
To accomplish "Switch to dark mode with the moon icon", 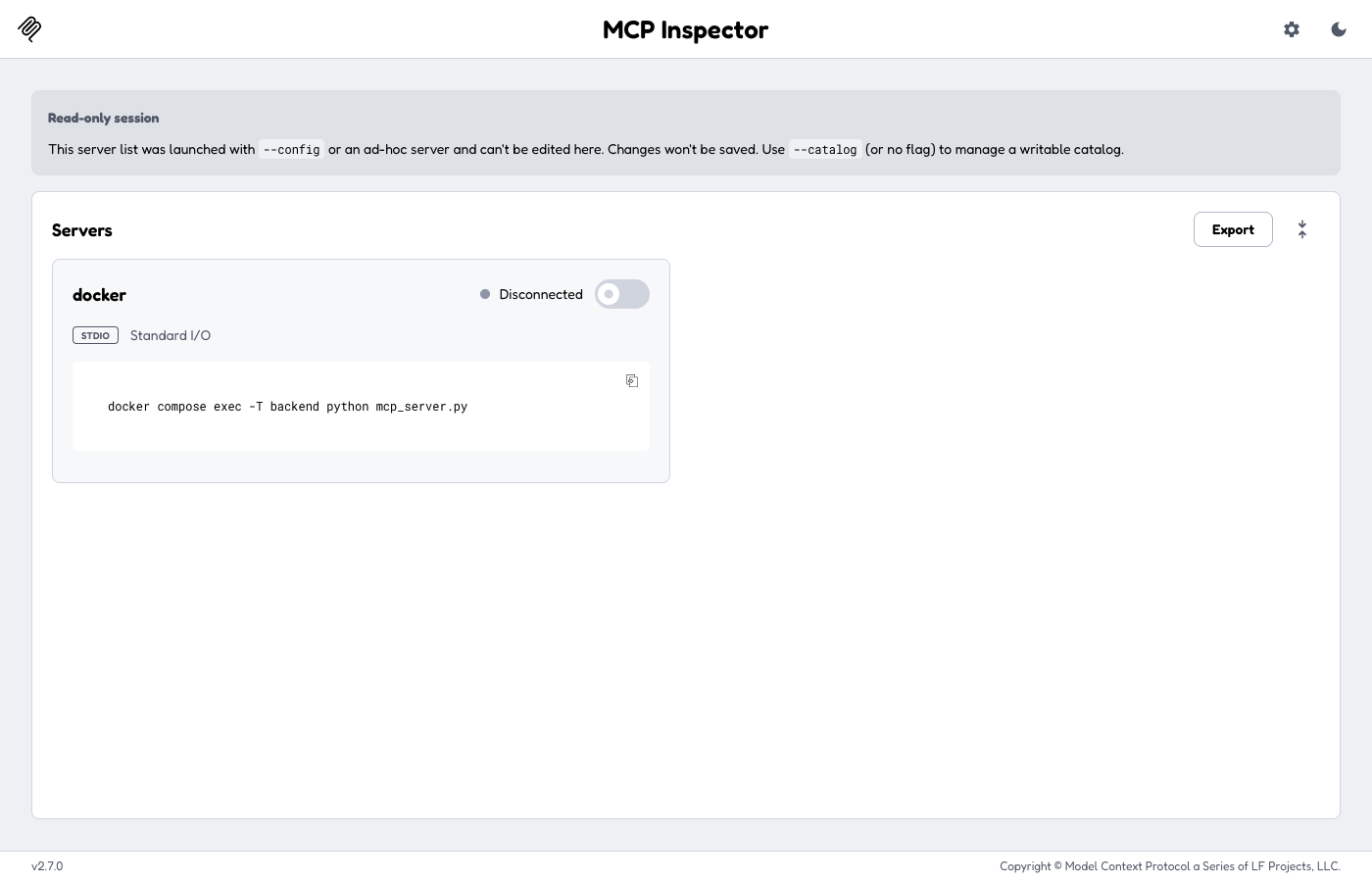I will [1339, 29].
